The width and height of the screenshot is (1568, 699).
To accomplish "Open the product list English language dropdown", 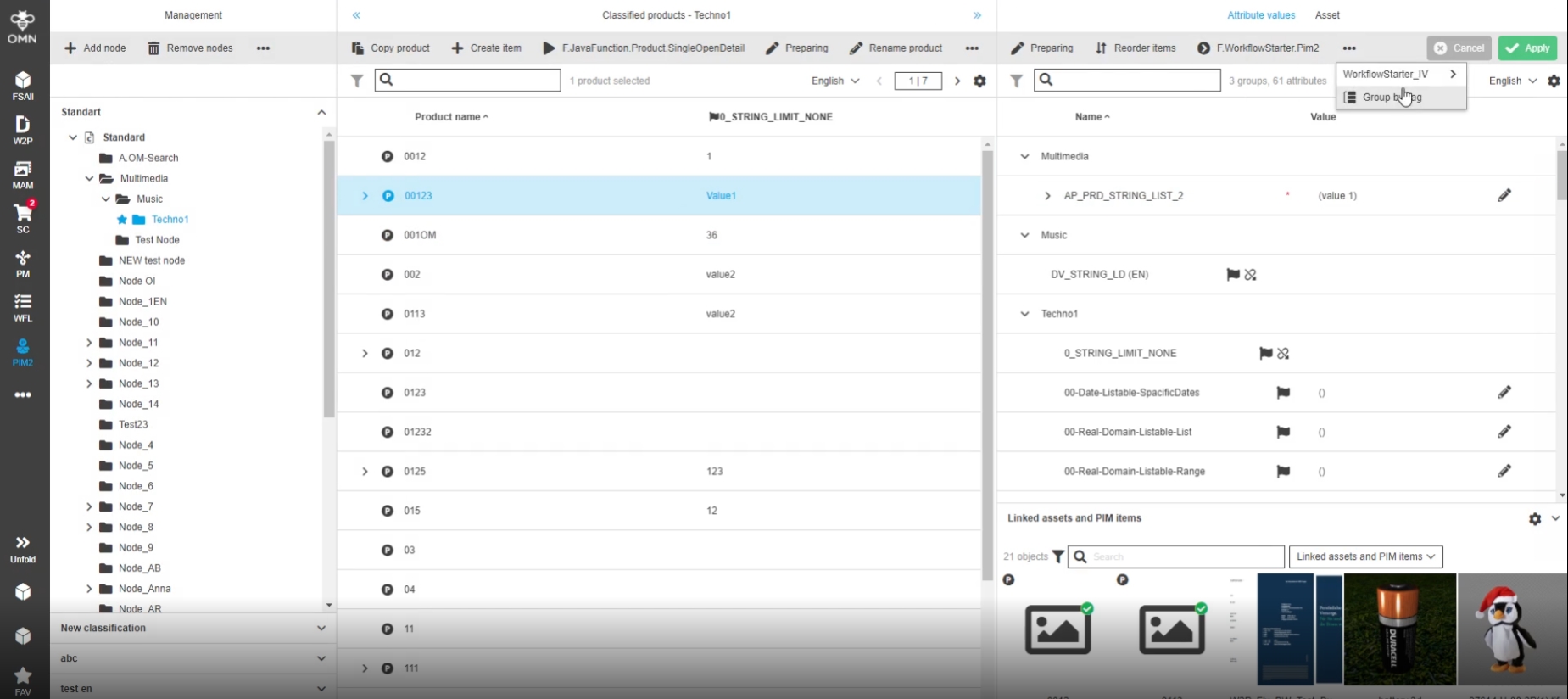I will [x=835, y=81].
